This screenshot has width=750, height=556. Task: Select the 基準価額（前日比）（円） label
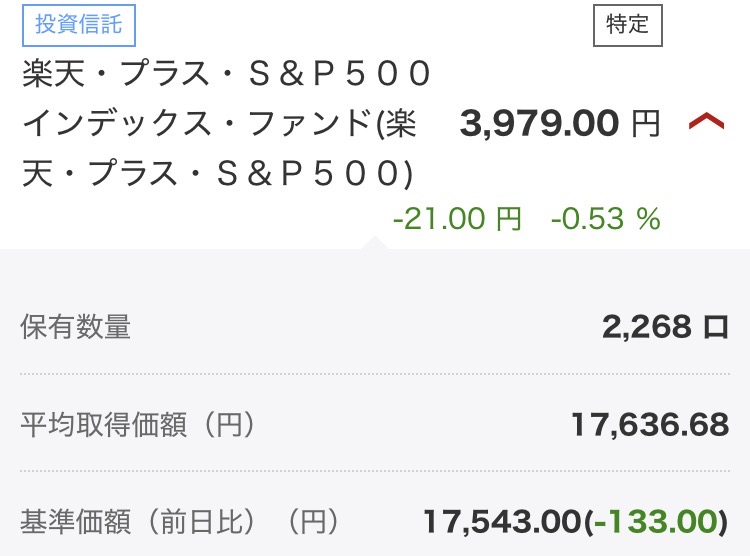[180, 521]
